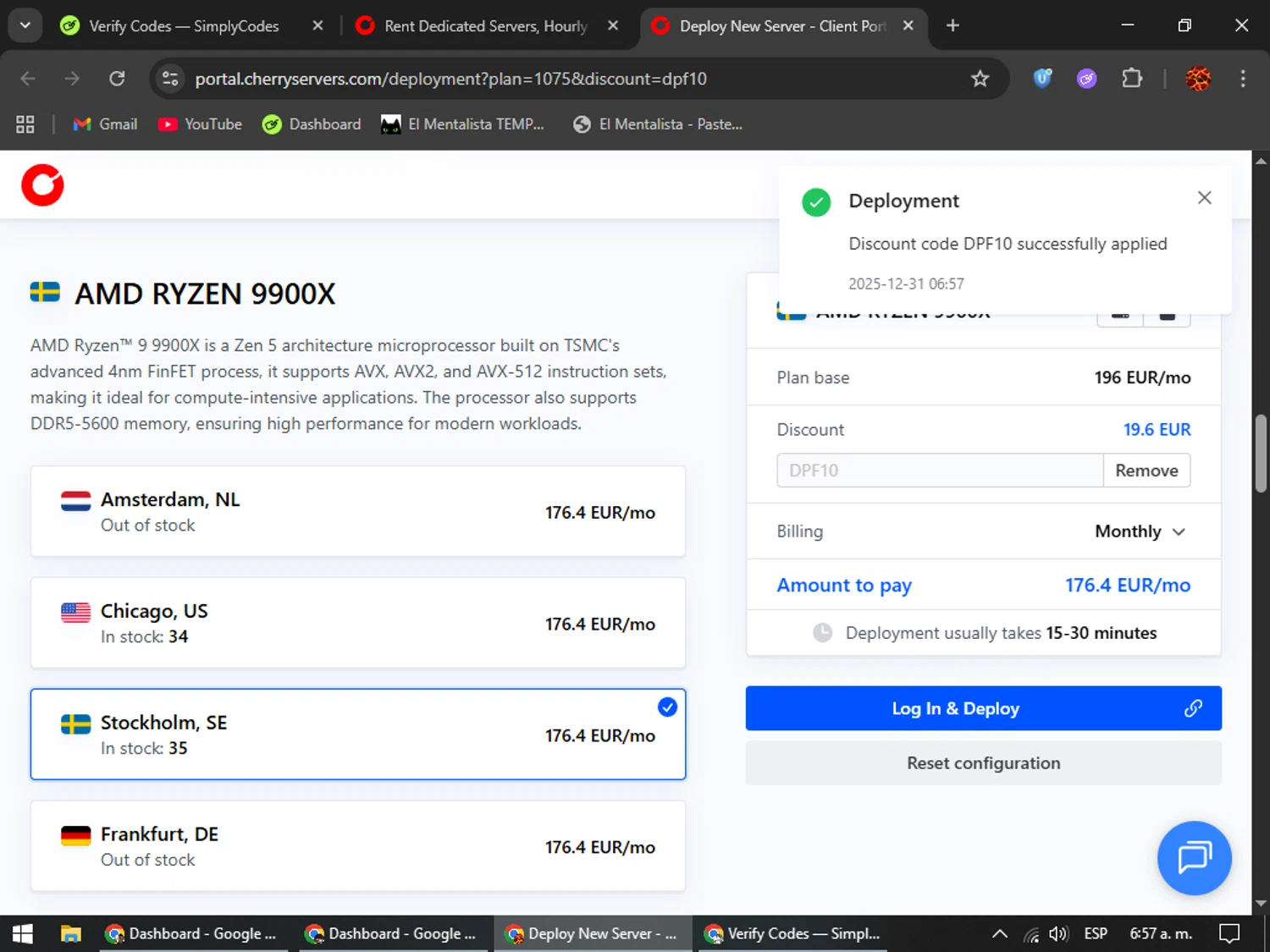Open the Bitwarden shield extension
Image resolution: width=1270 pixels, height=952 pixels.
pyautogui.click(x=1042, y=79)
